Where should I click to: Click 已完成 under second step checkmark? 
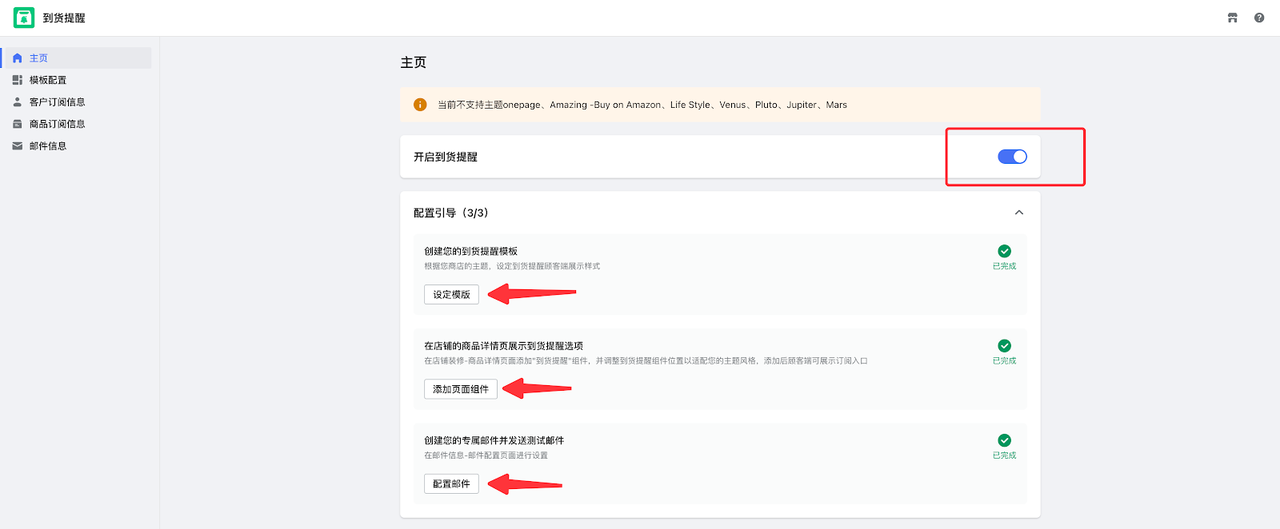pos(1004,361)
